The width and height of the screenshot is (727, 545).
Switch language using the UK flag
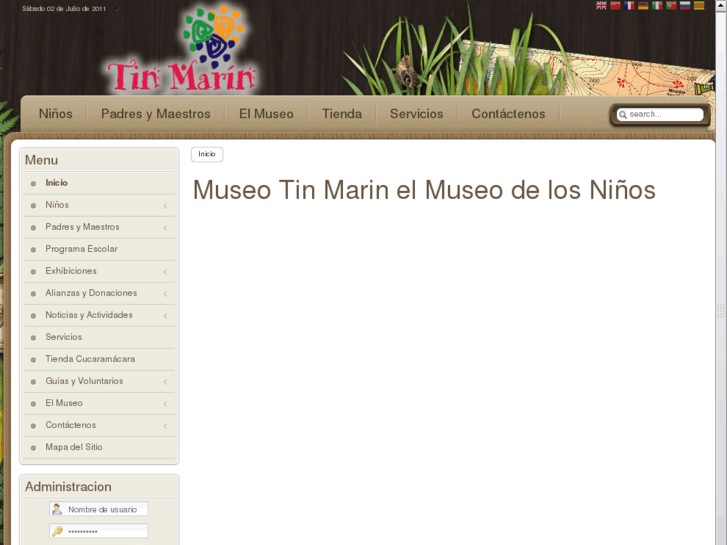pos(601,6)
